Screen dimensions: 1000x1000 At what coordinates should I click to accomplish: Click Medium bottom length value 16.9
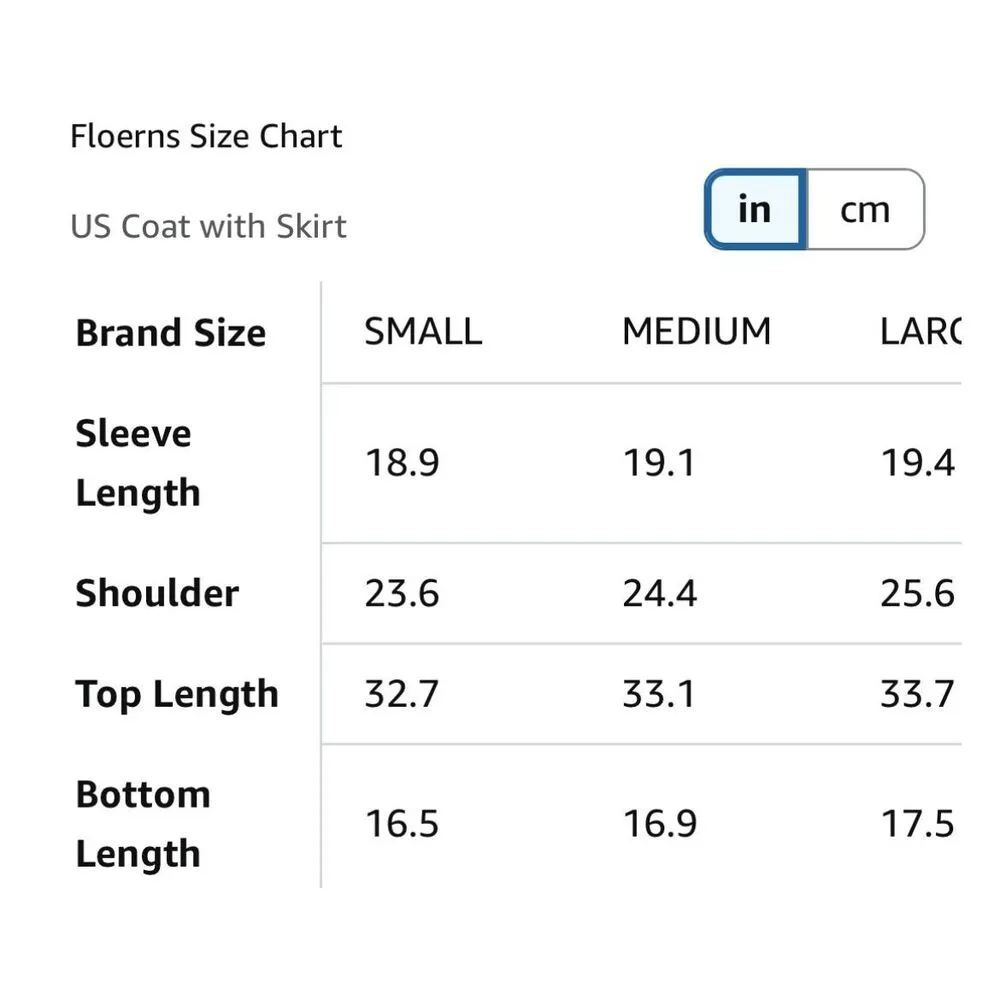(659, 824)
